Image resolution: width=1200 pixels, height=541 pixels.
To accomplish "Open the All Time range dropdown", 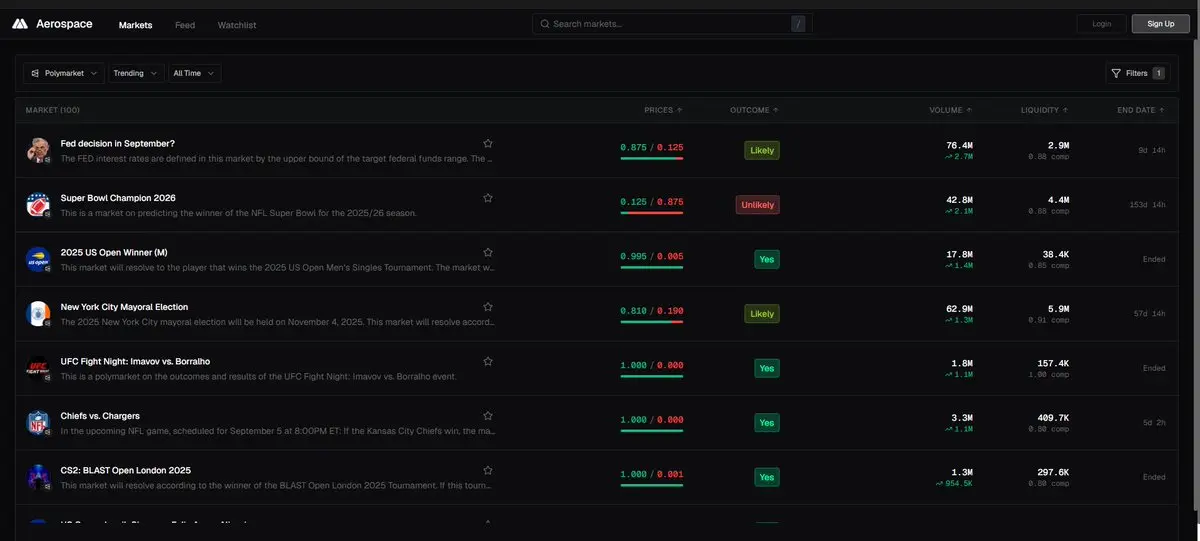I will click(194, 73).
